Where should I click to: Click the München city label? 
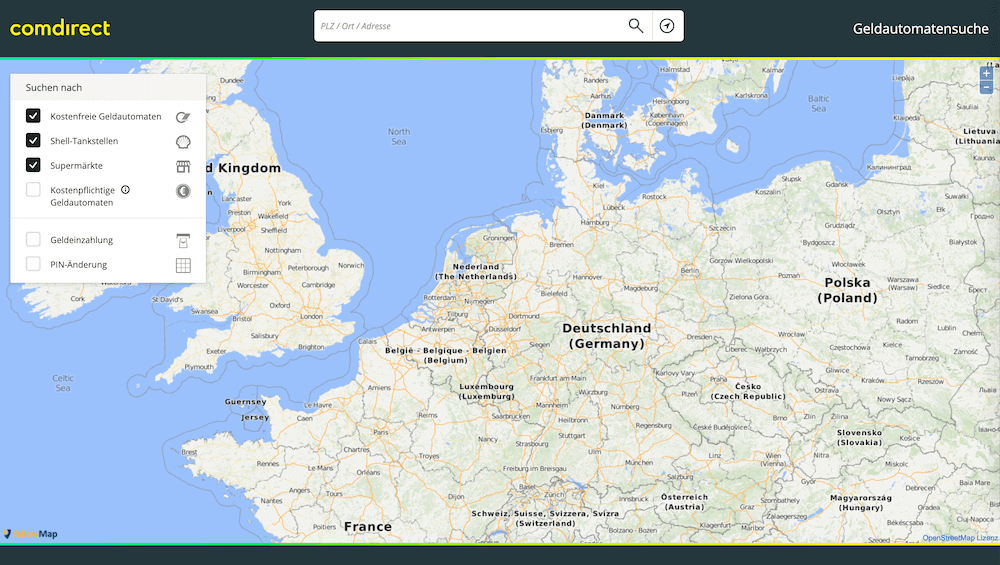click(638, 462)
